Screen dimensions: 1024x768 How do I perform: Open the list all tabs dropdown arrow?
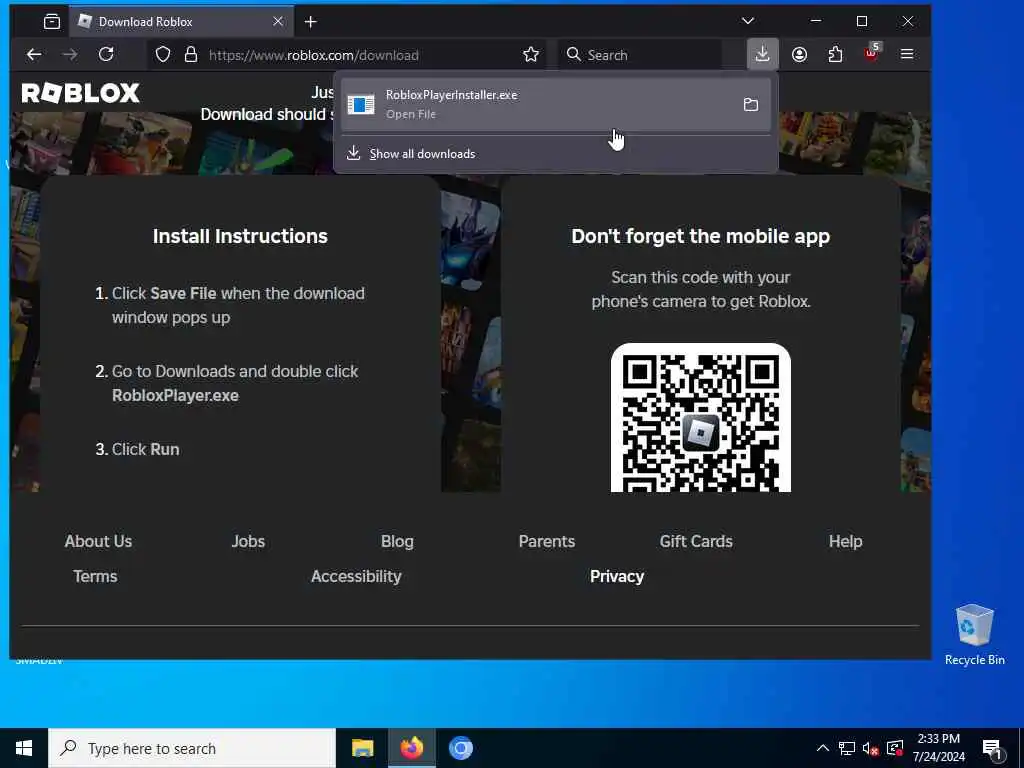click(x=748, y=21)
